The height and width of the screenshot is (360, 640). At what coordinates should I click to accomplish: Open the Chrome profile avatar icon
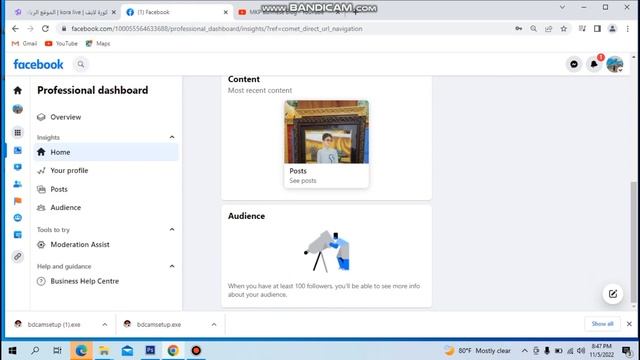(612, 29)
